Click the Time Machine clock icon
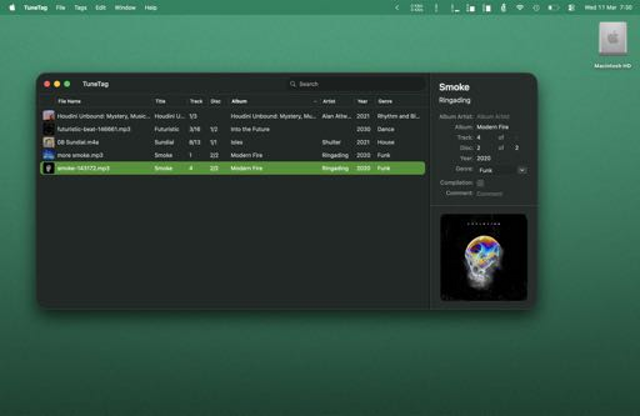640x416 pixels. point(536,7)
